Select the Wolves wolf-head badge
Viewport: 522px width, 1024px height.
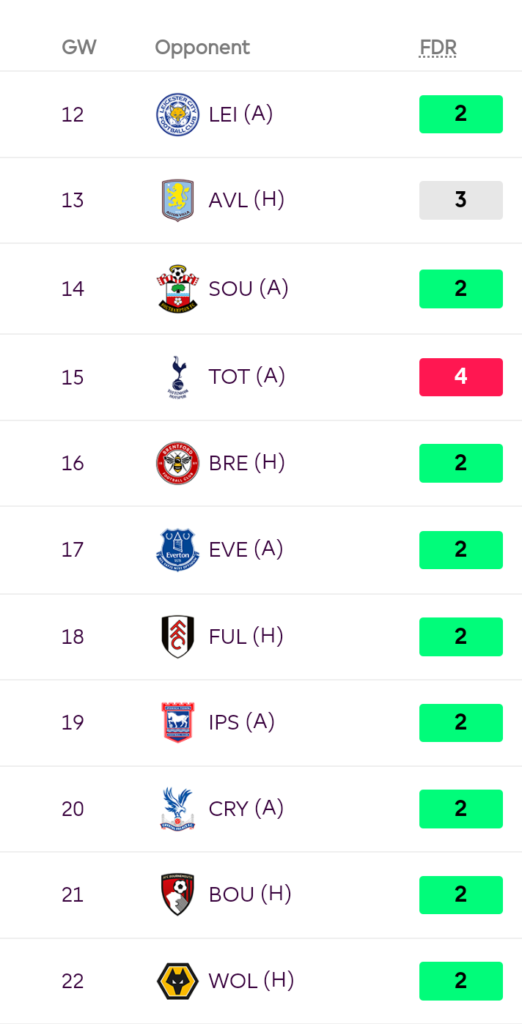(178, 981)
